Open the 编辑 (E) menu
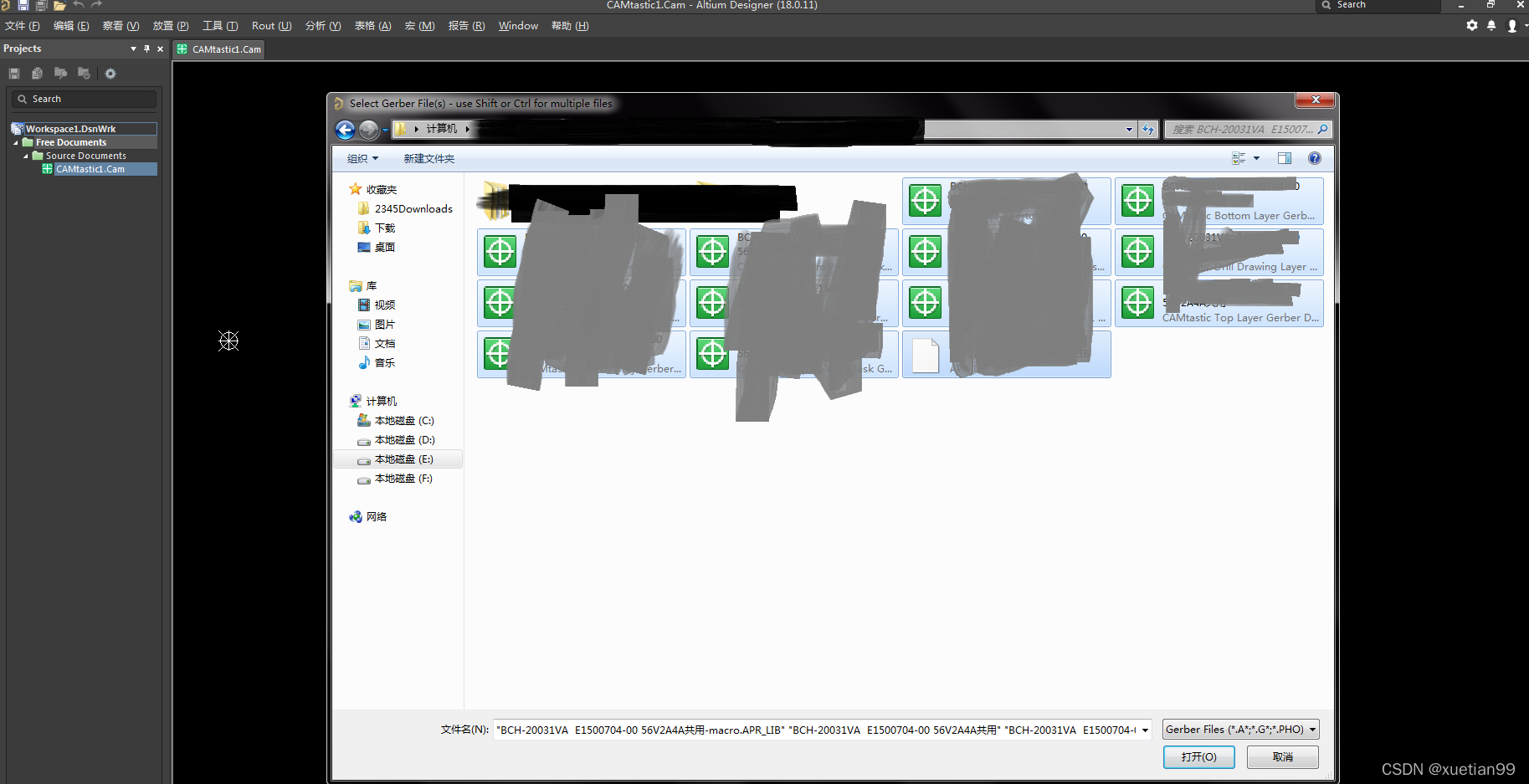1529x784 pixels. 71,26
